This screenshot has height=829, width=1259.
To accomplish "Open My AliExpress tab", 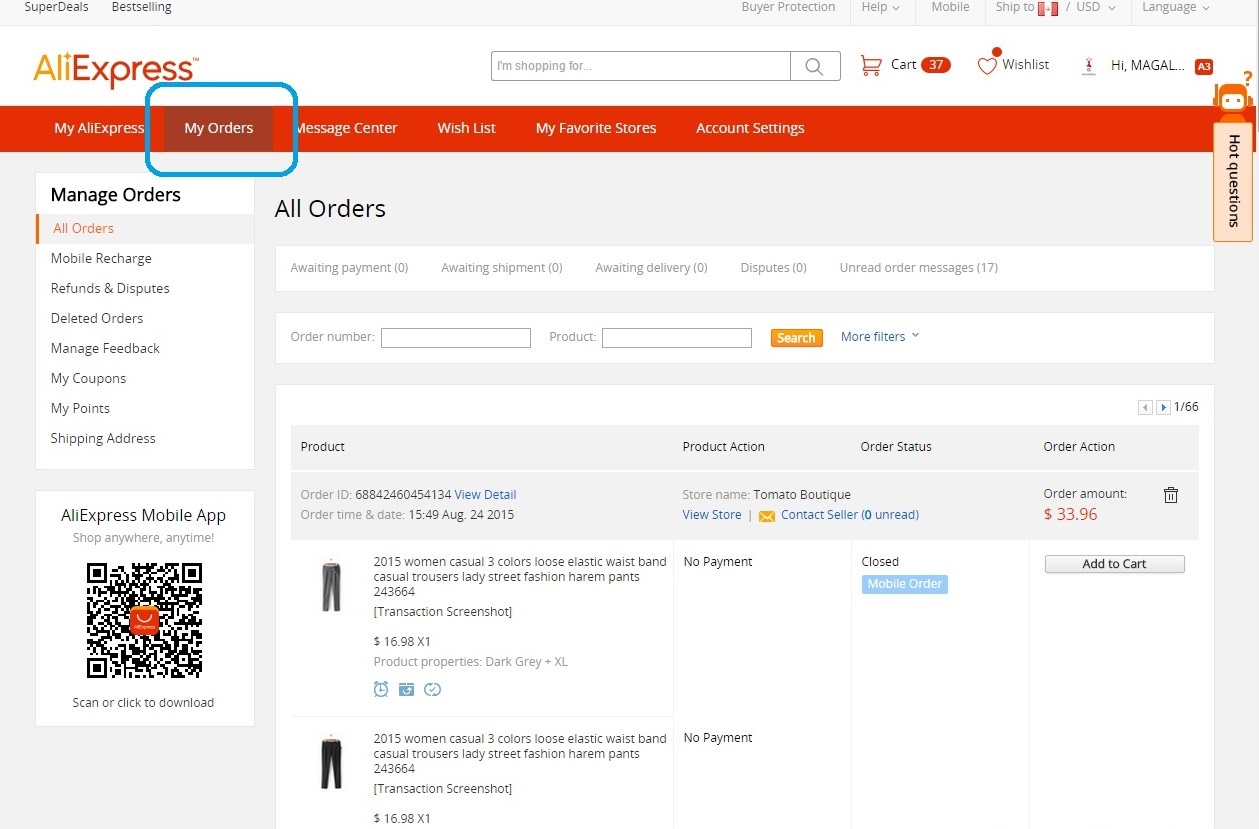I will pyautogui.click(x=99, y=128).
